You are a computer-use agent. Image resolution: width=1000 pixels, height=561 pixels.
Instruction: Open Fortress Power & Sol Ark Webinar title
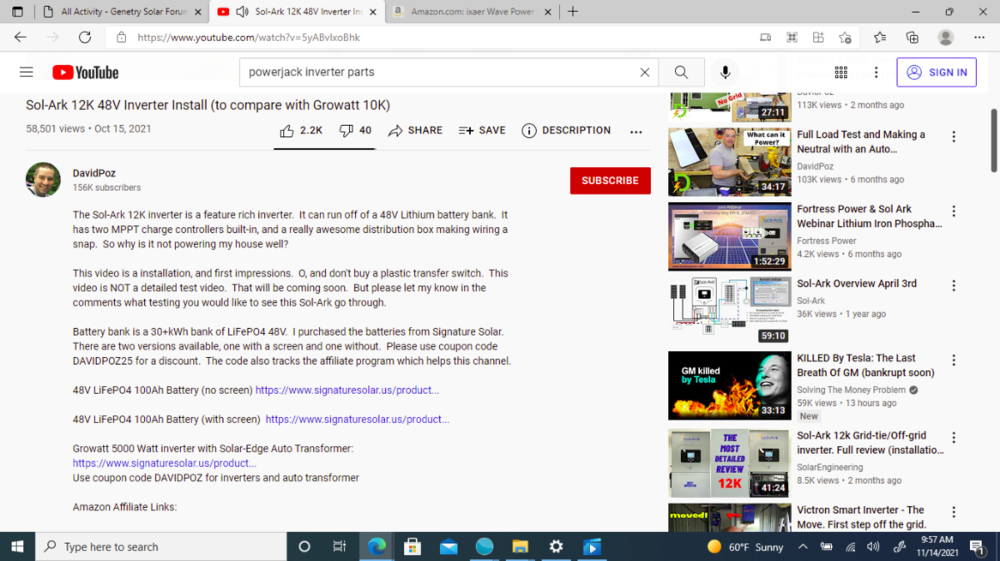pos(869,216)
